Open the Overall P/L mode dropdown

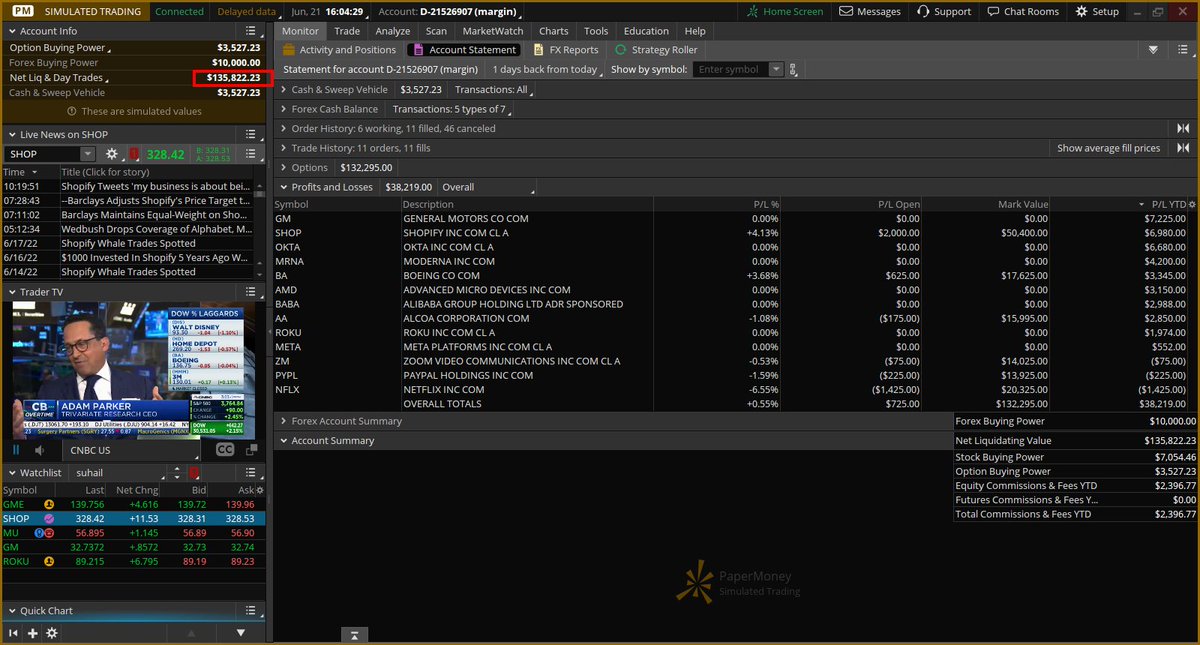click(489, 187)
